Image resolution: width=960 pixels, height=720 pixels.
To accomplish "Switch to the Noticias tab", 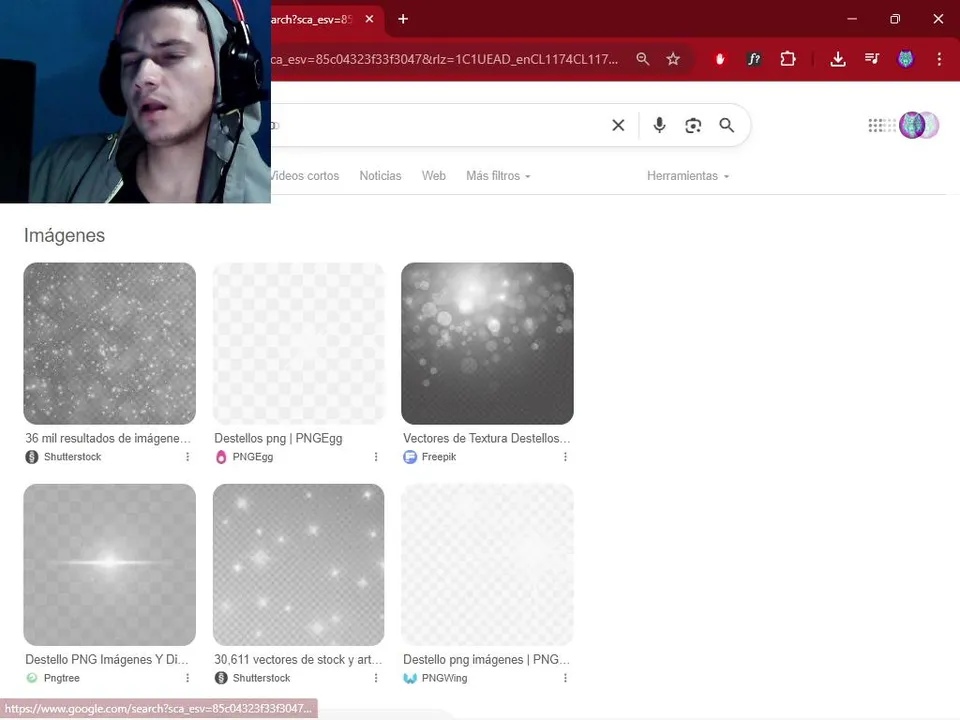I will [x=380, y=176].
